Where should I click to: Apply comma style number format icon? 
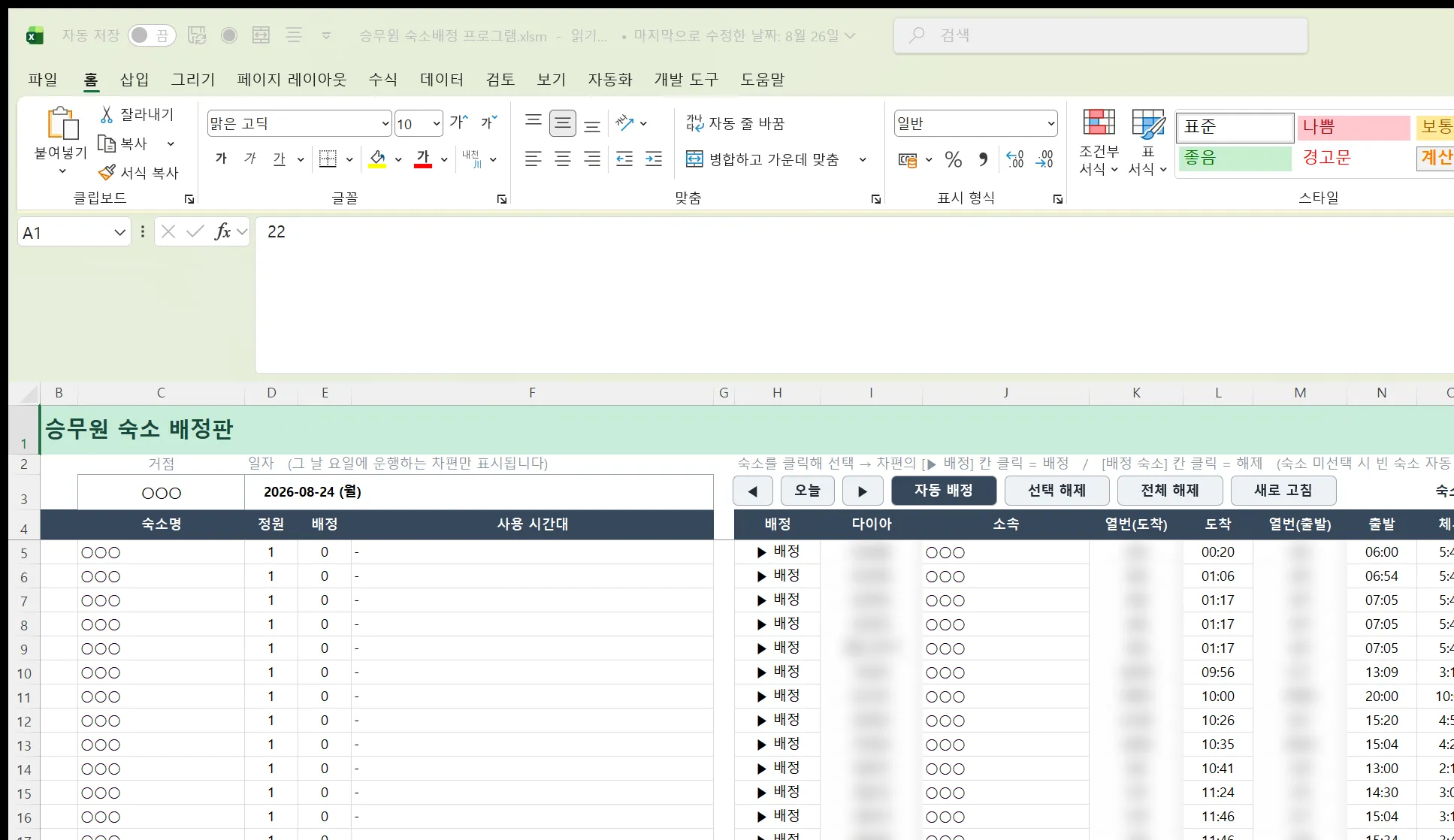tap(983, 159)
